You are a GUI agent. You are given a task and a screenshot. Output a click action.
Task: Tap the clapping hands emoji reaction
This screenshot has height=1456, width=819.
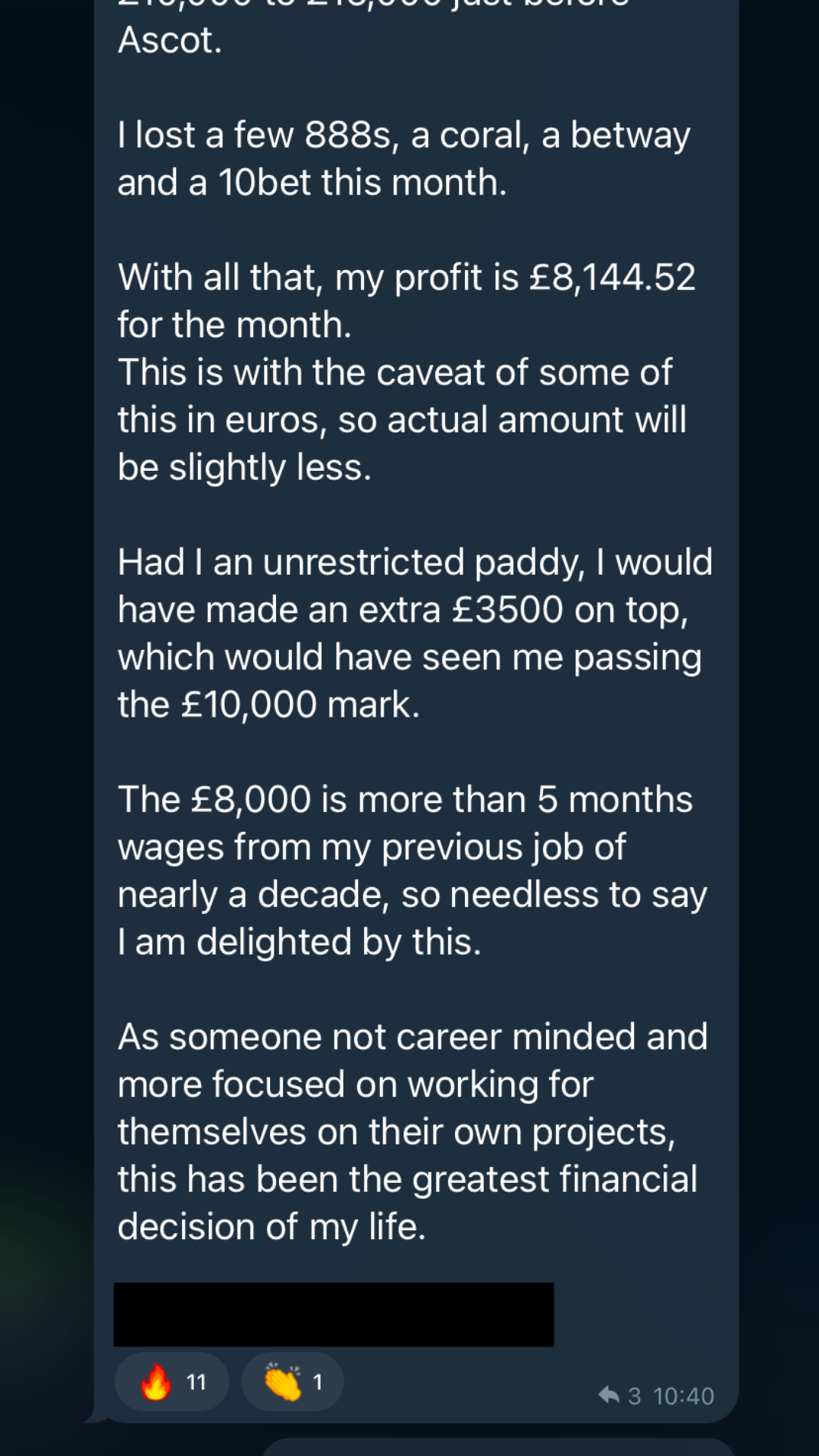pyautogui.click(x=282, y=1382)
